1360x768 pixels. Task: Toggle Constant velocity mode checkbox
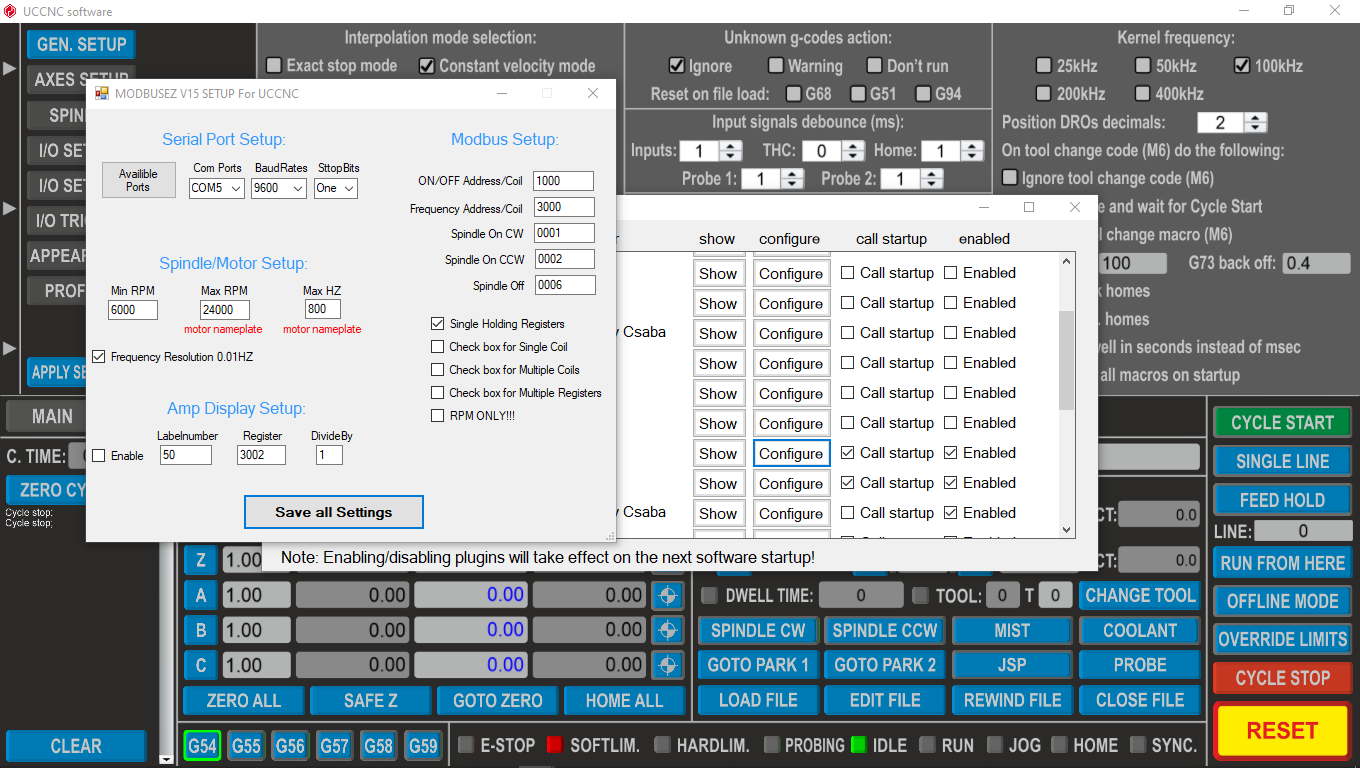pyautogui.click(x=427, y=66)
